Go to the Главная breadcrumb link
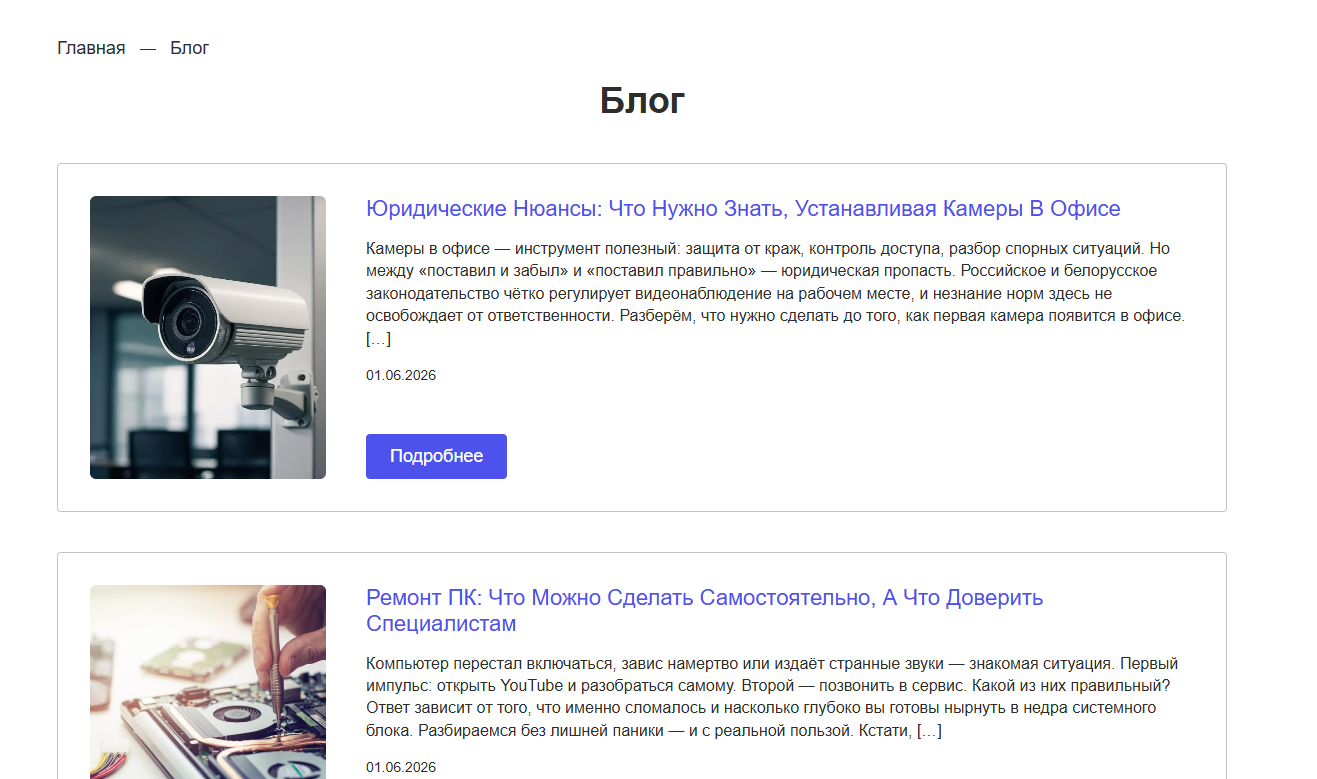The width and height of the screenshot is (1317, 779). pyautogui.click(x=91, y=48)
